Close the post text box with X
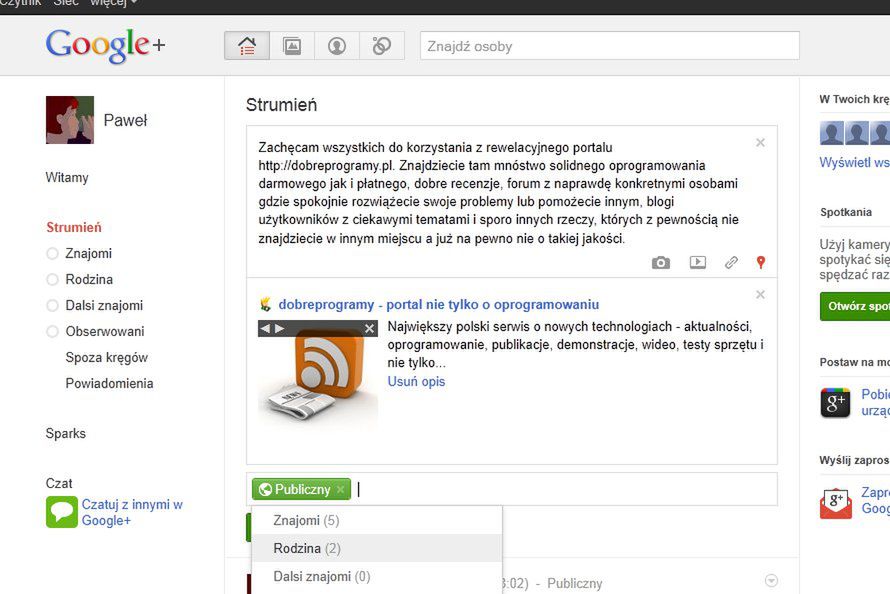This screenshot has width=890, height=594. [760, 142]
